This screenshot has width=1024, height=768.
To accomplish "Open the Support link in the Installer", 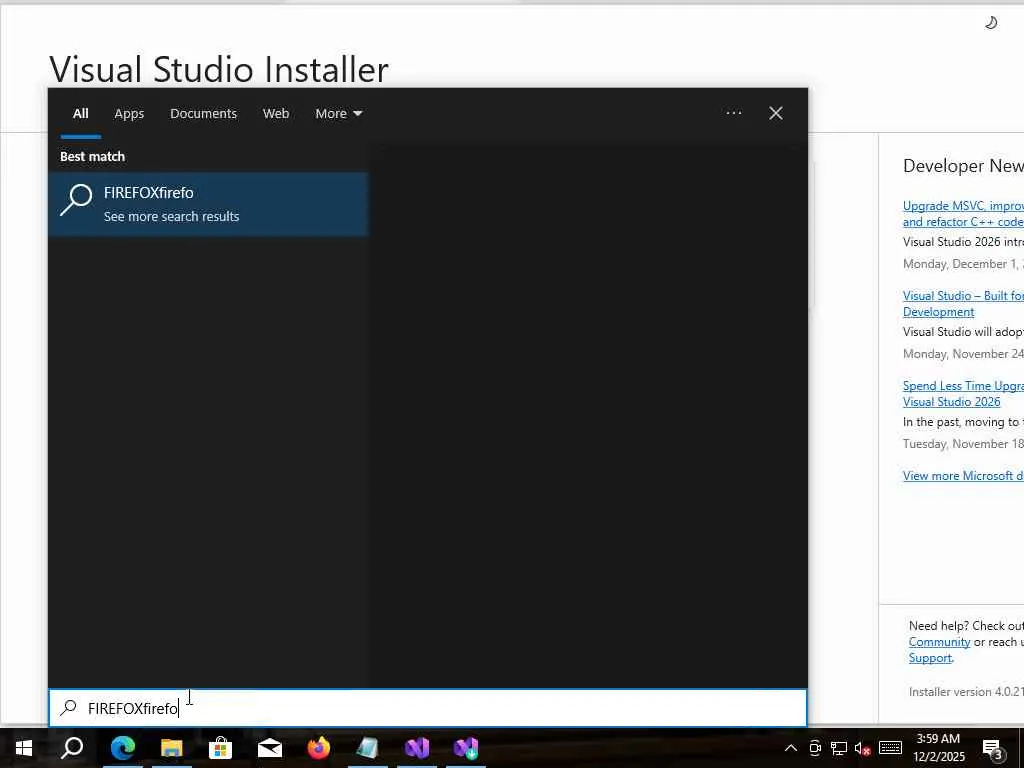I will click(930, 658).
